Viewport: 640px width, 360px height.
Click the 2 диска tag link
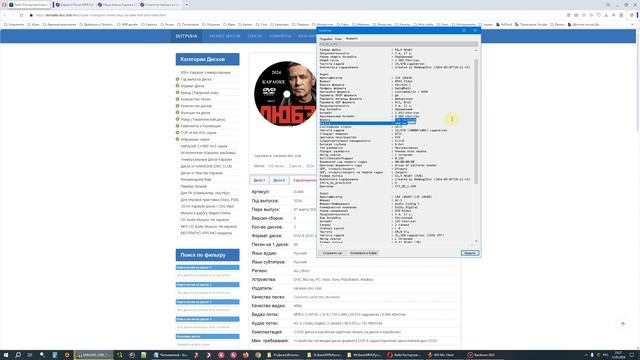(295, 166)
